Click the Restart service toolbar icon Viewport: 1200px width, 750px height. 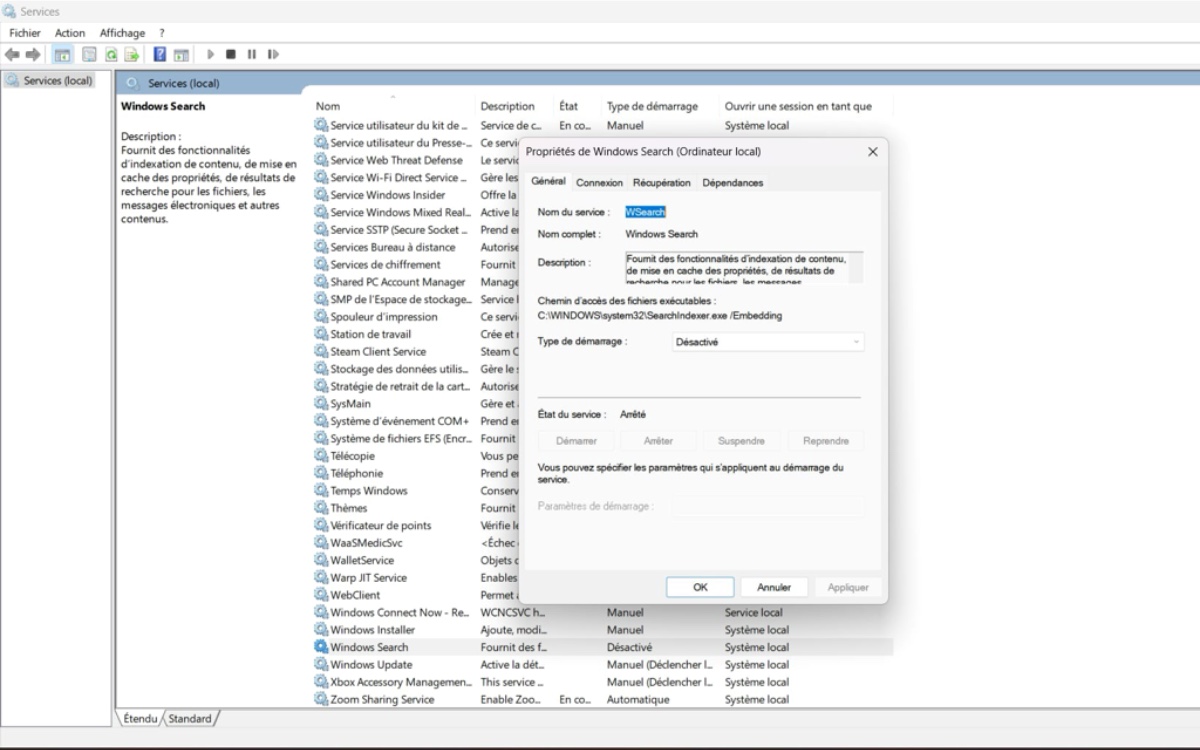274,53
